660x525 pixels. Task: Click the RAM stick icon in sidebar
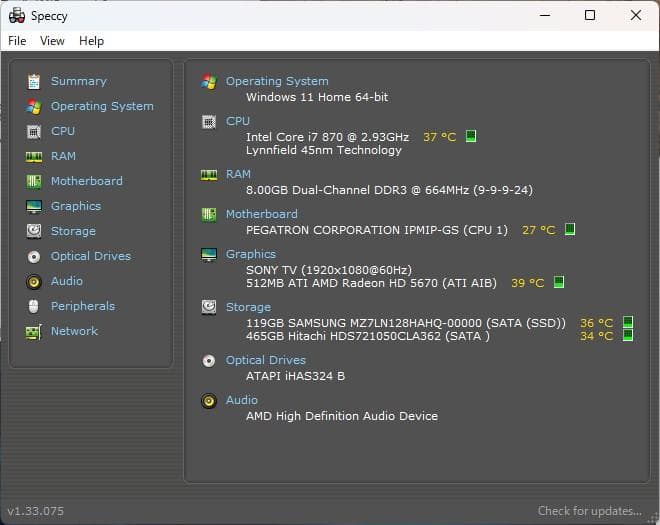click(x=34, y=157)
